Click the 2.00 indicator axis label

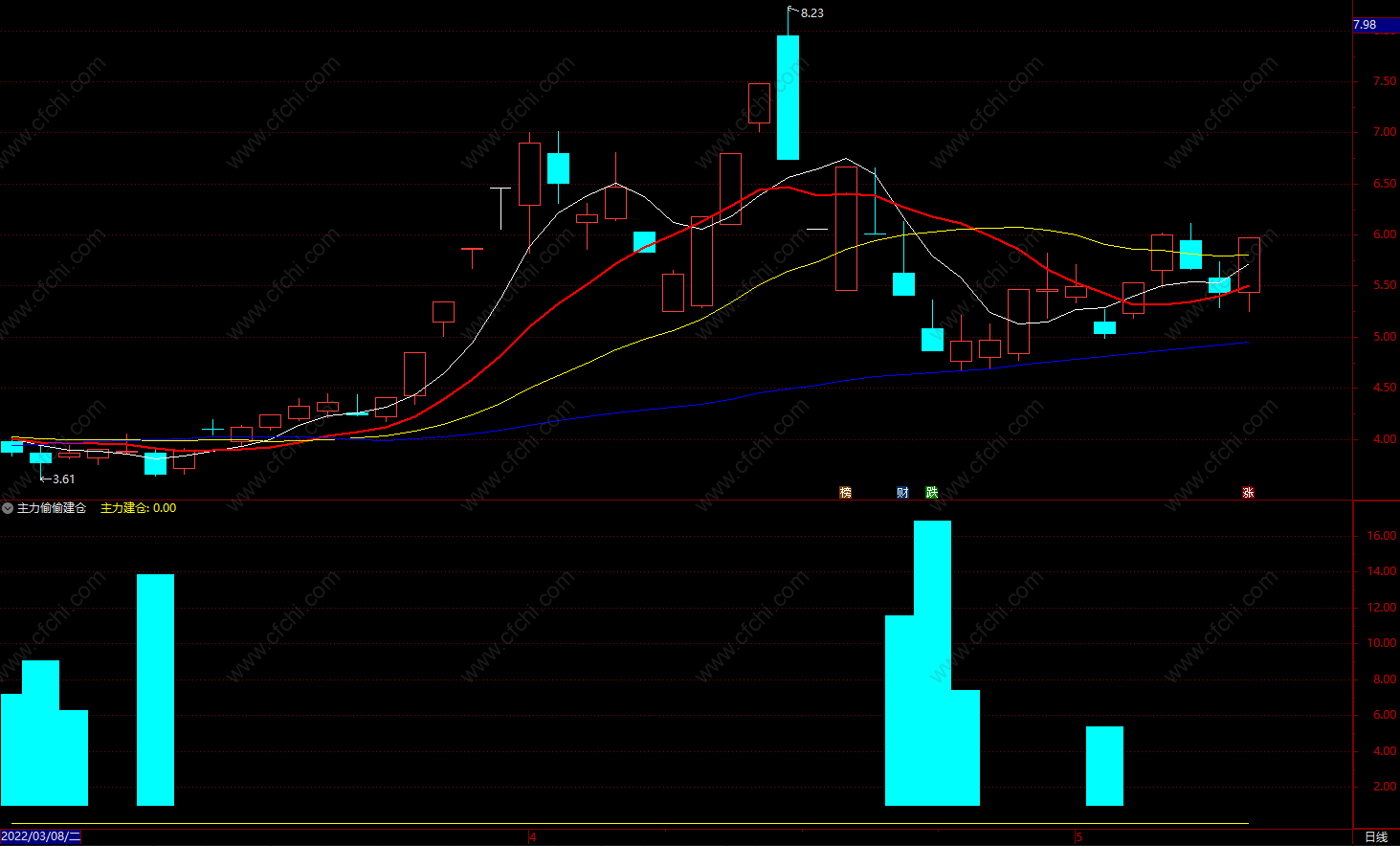pos(1385,787)
